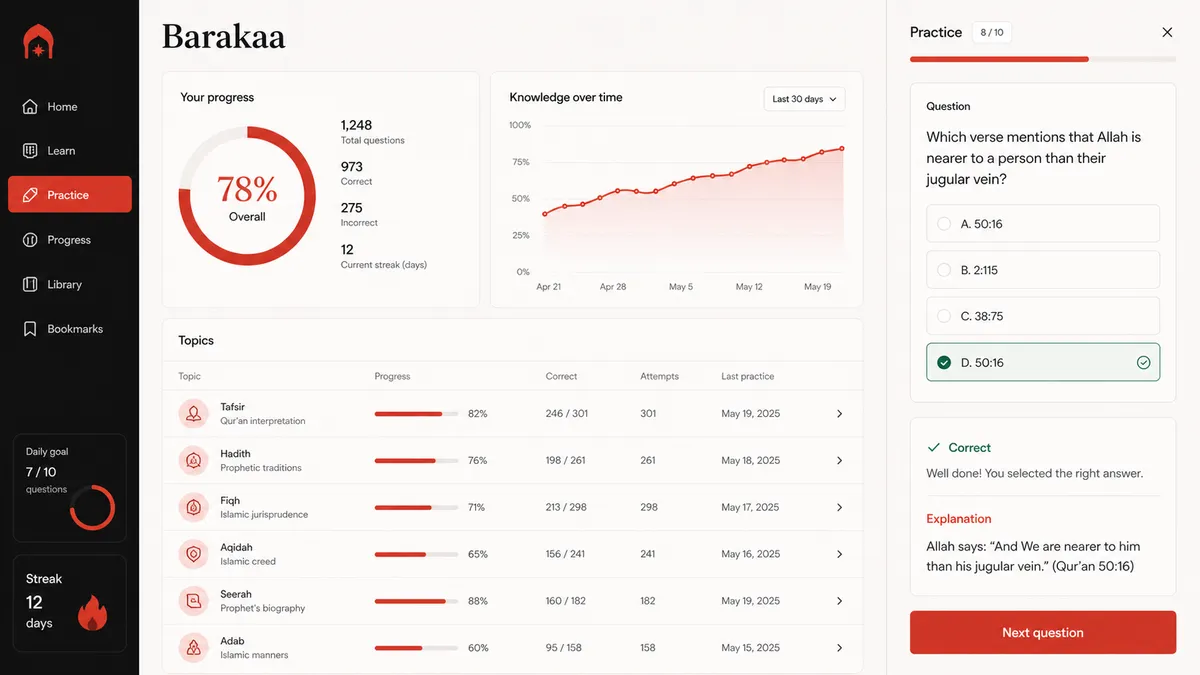Click the Seerah topic icon
The image size is (1200, 675).
193,601
